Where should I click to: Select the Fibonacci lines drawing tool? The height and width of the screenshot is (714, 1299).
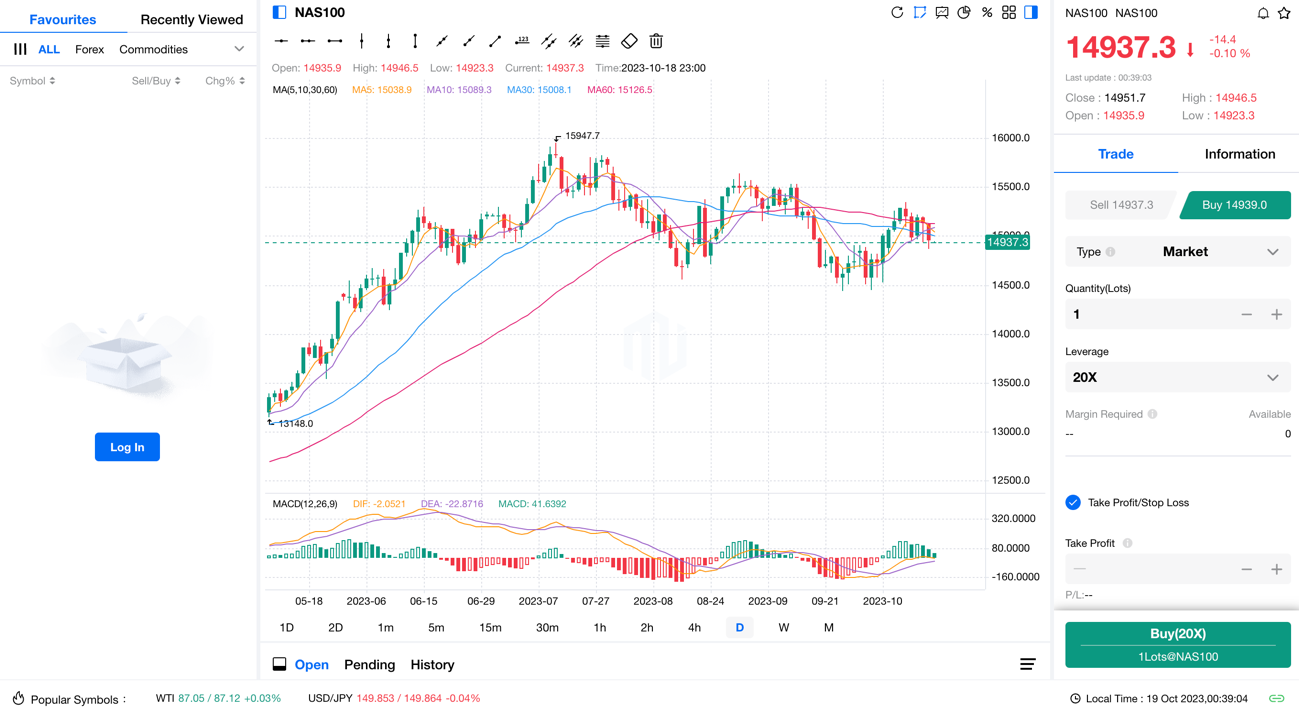[602, 41]
